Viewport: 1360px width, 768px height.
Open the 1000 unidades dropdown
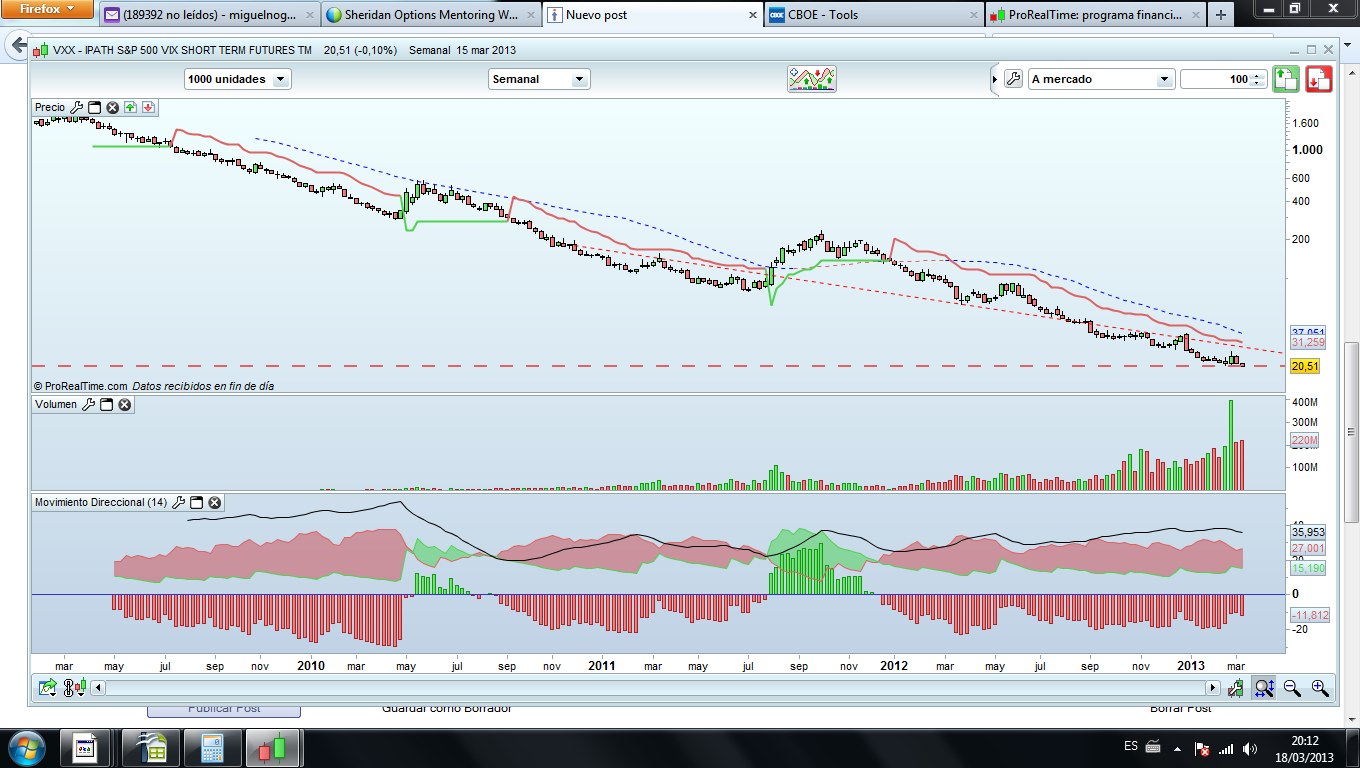click(x=238, y=79)
